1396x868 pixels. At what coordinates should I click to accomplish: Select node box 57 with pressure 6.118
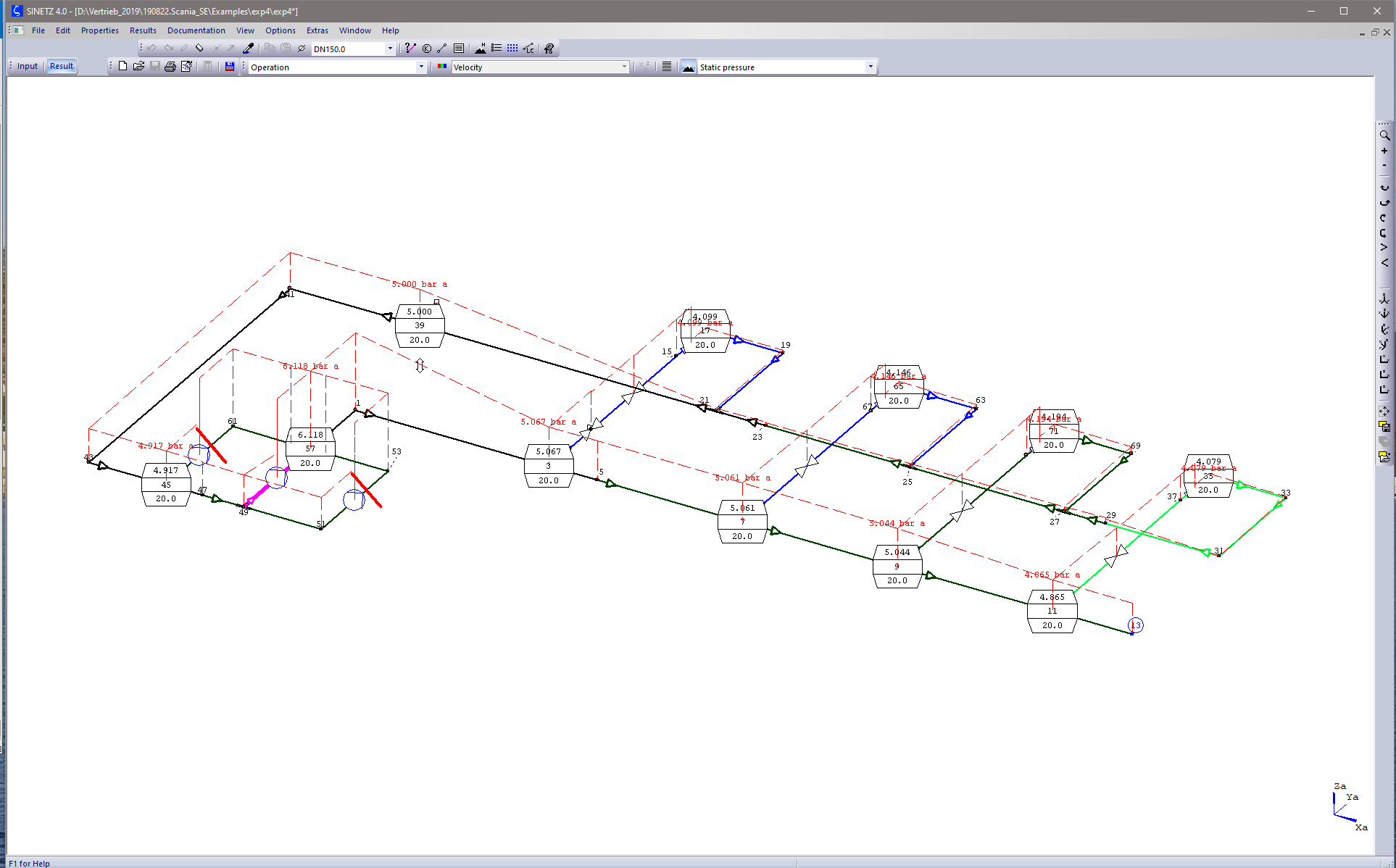pos(310,448)
